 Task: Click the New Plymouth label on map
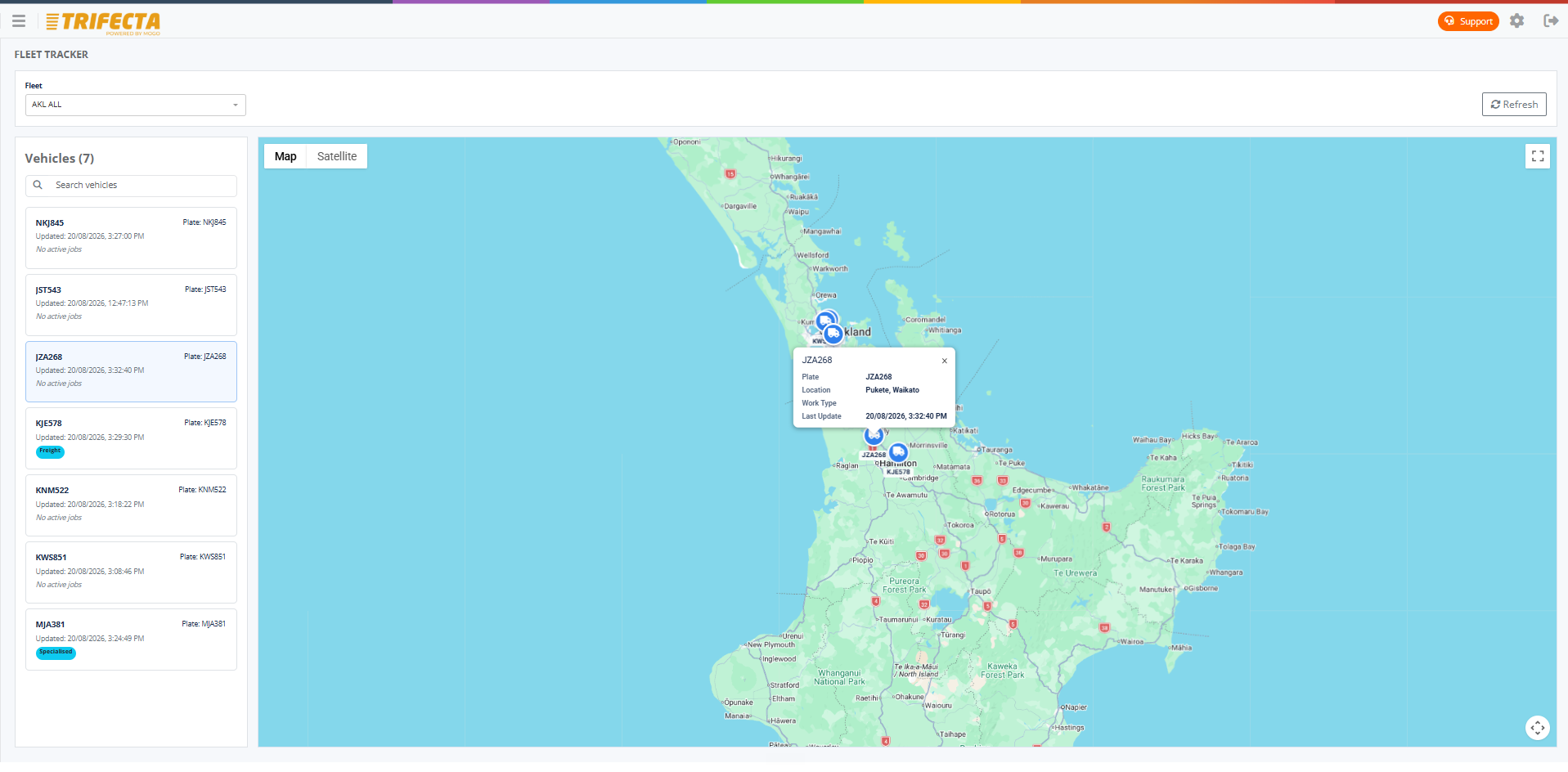[x=771, y=644]
